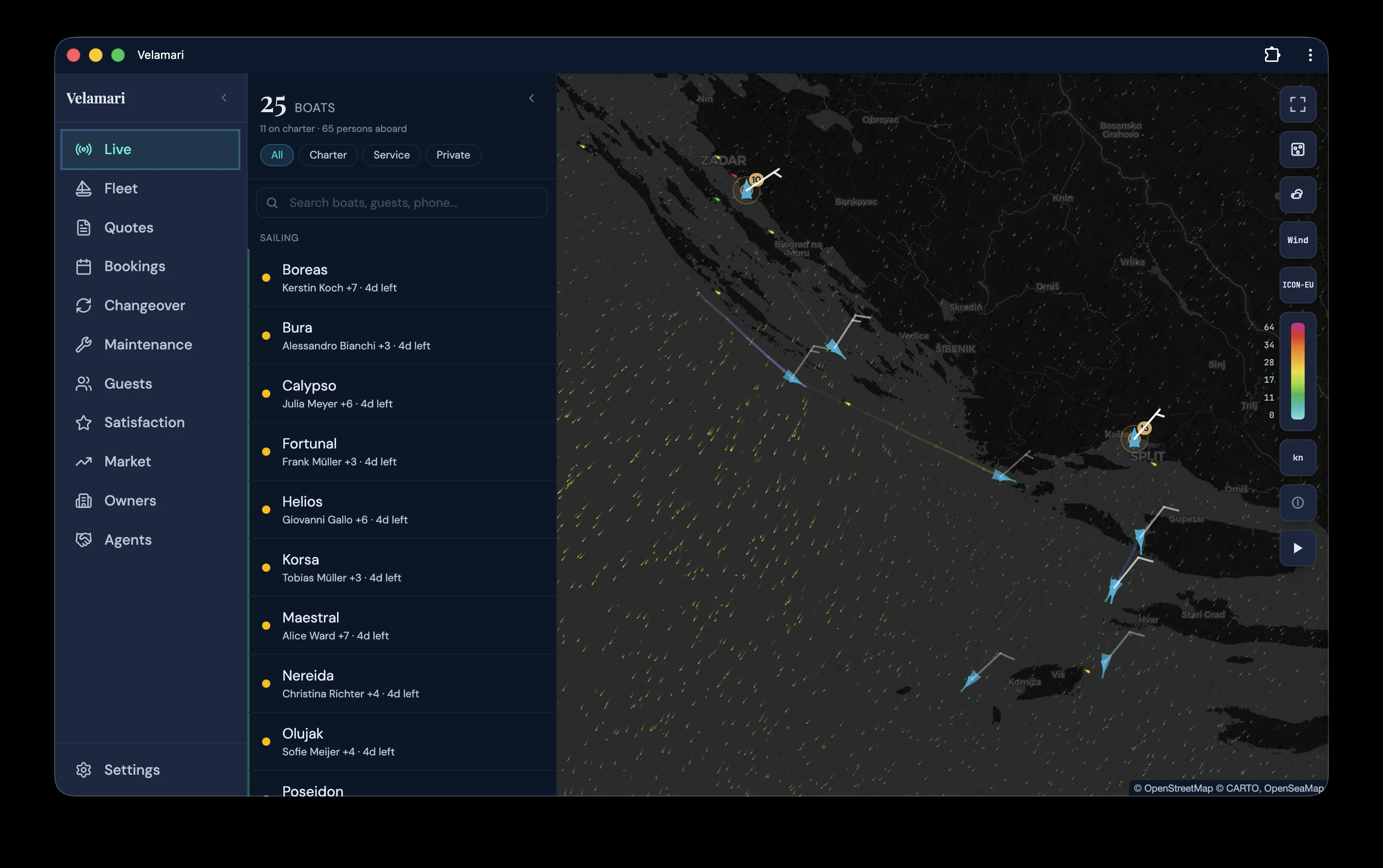Image resolution: width=1383 pixels, height=868 pixels.
Task: Toggle the Wind layer button
Action: coord(1297,240)
